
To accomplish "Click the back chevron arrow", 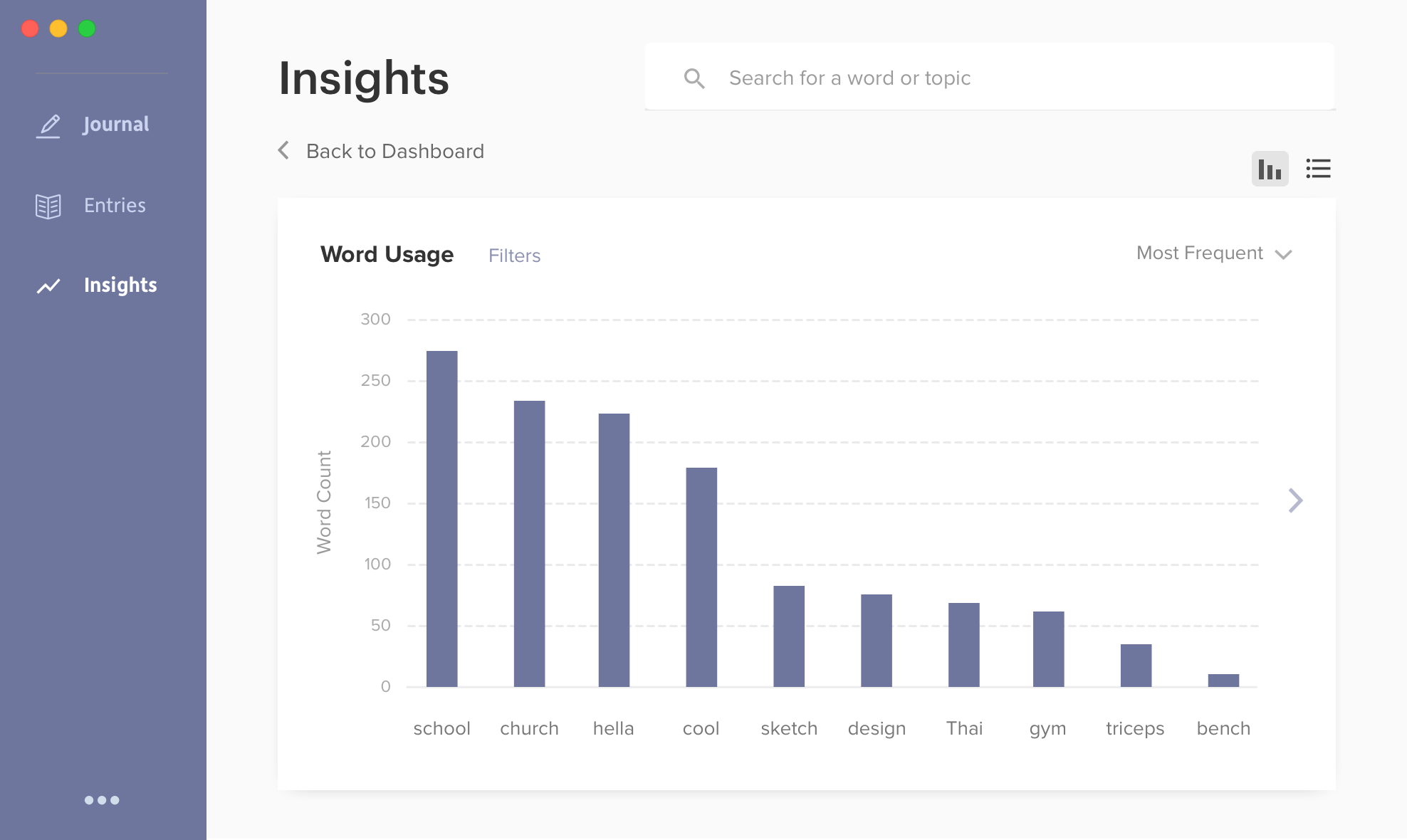I will tap(283, 150).
